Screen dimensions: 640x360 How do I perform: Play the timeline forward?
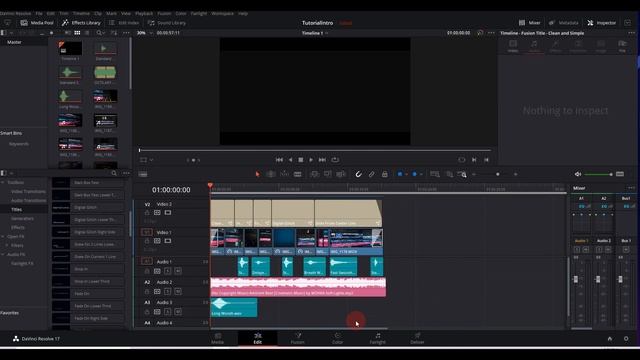click(x=311, y=160)
